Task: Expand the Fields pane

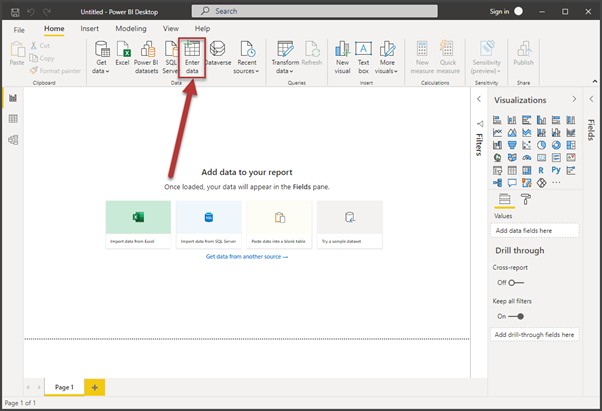Action: coord(591,99)
